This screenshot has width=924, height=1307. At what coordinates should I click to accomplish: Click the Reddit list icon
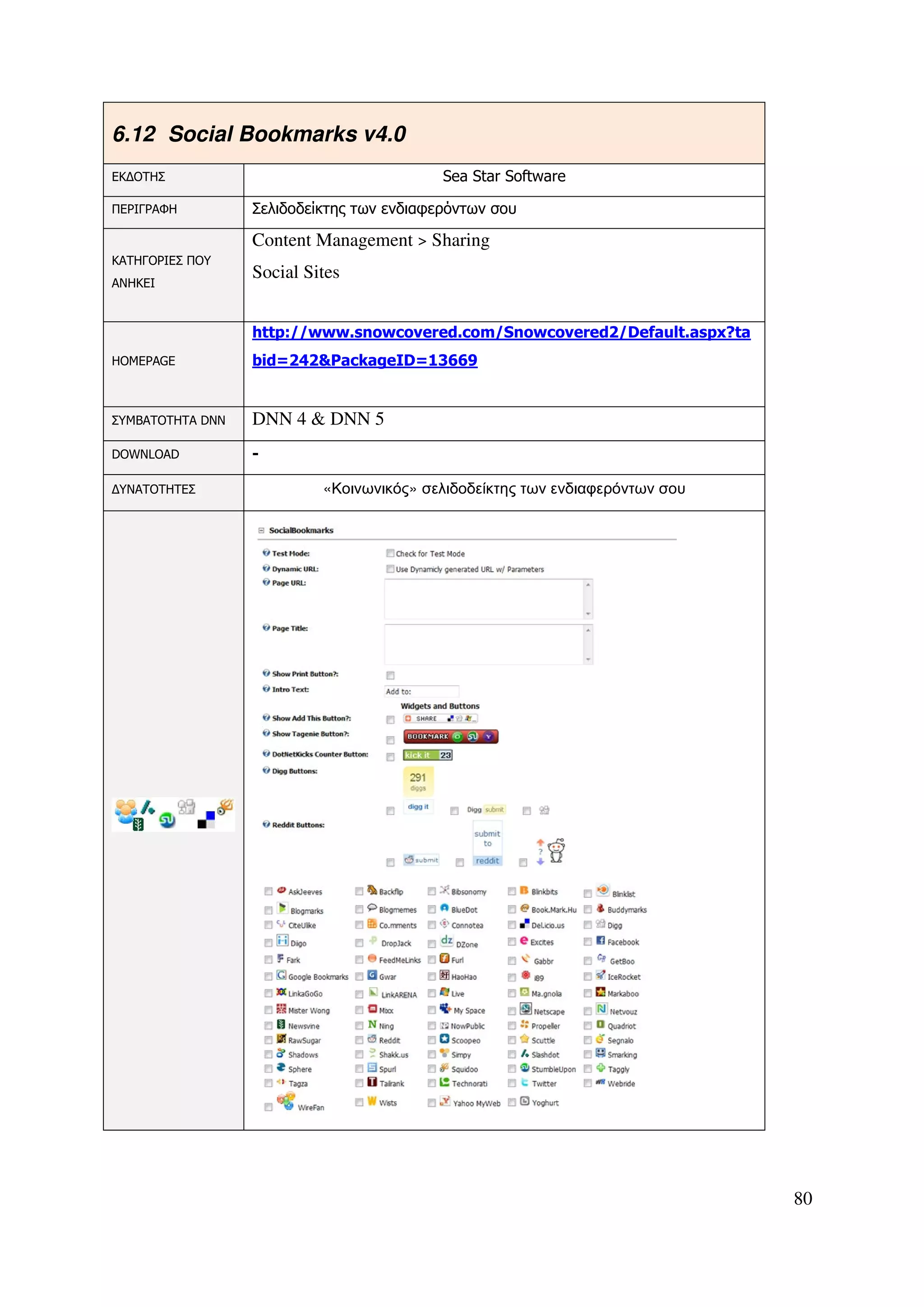tap(372, 1039)
